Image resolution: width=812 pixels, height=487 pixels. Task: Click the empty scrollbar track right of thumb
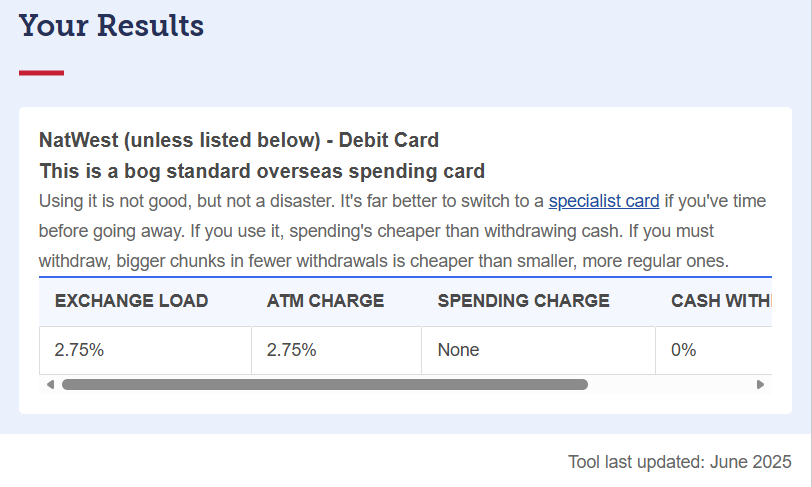pos(671,384)
